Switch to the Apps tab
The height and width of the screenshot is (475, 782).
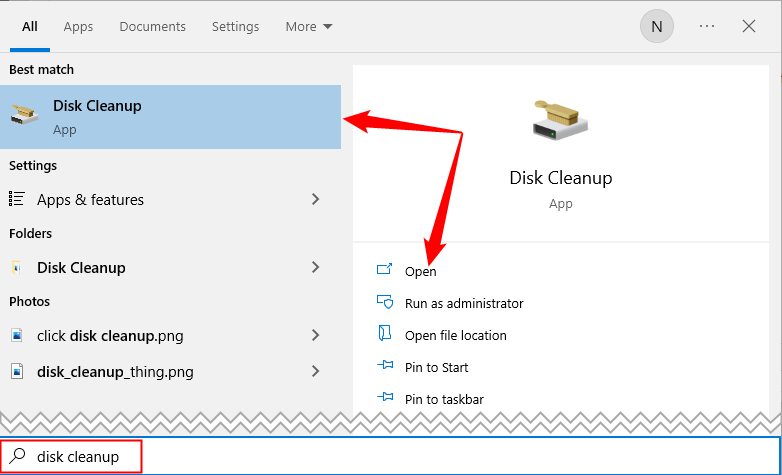pos(78,27)
